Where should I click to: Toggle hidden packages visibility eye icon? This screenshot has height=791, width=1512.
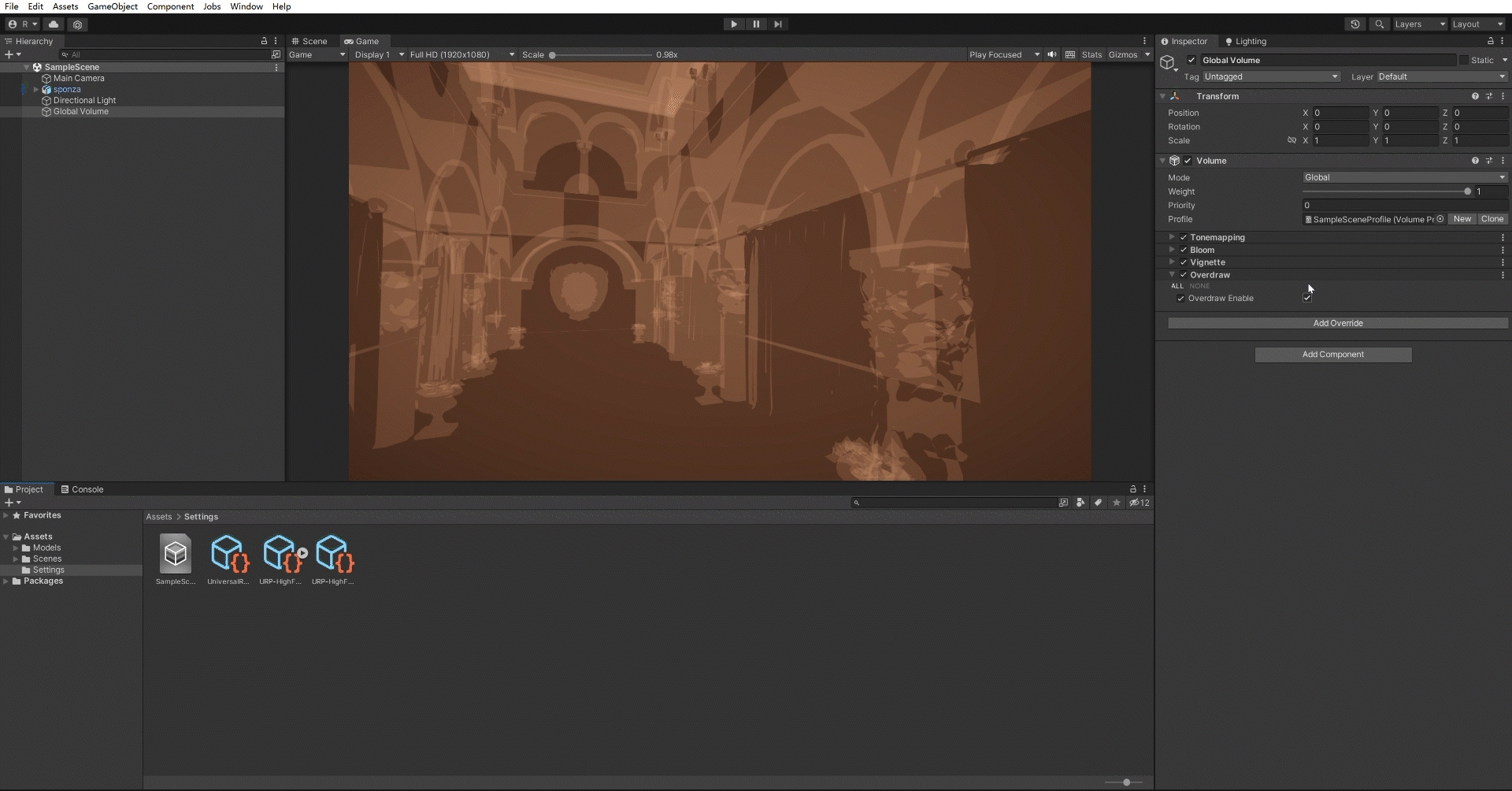1139,503
